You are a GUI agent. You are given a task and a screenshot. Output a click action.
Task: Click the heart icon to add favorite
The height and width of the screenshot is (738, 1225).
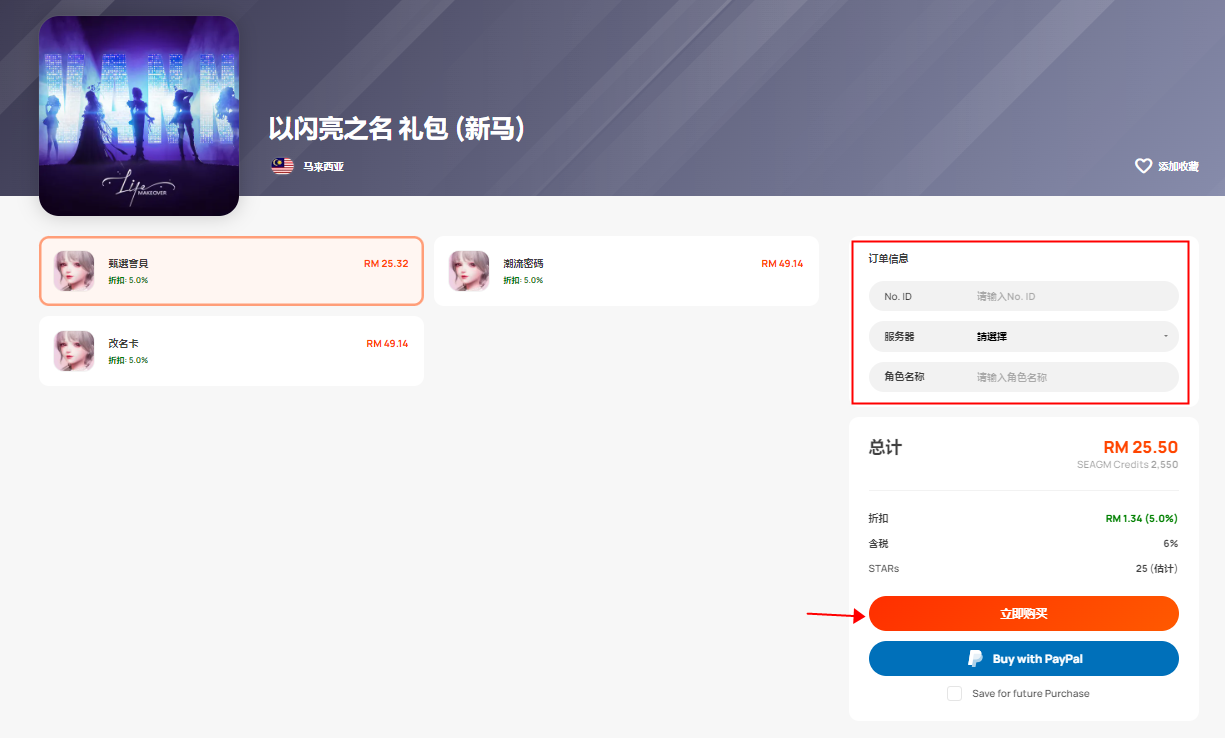(x=1143, y=166)
